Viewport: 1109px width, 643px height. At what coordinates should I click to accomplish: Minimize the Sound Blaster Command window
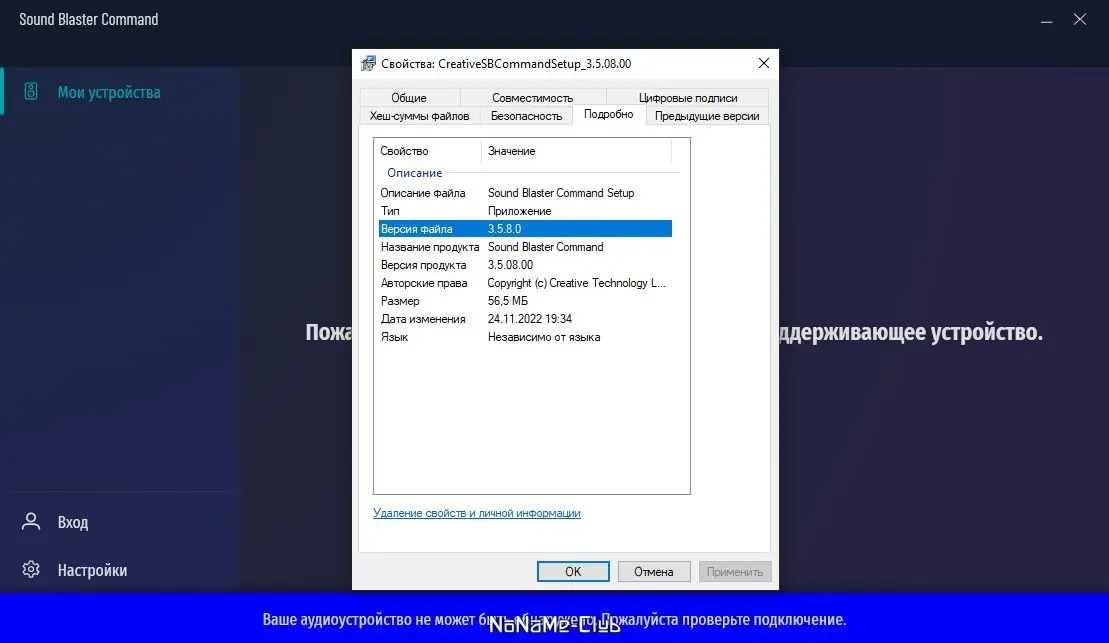(x=1046, y=21)
